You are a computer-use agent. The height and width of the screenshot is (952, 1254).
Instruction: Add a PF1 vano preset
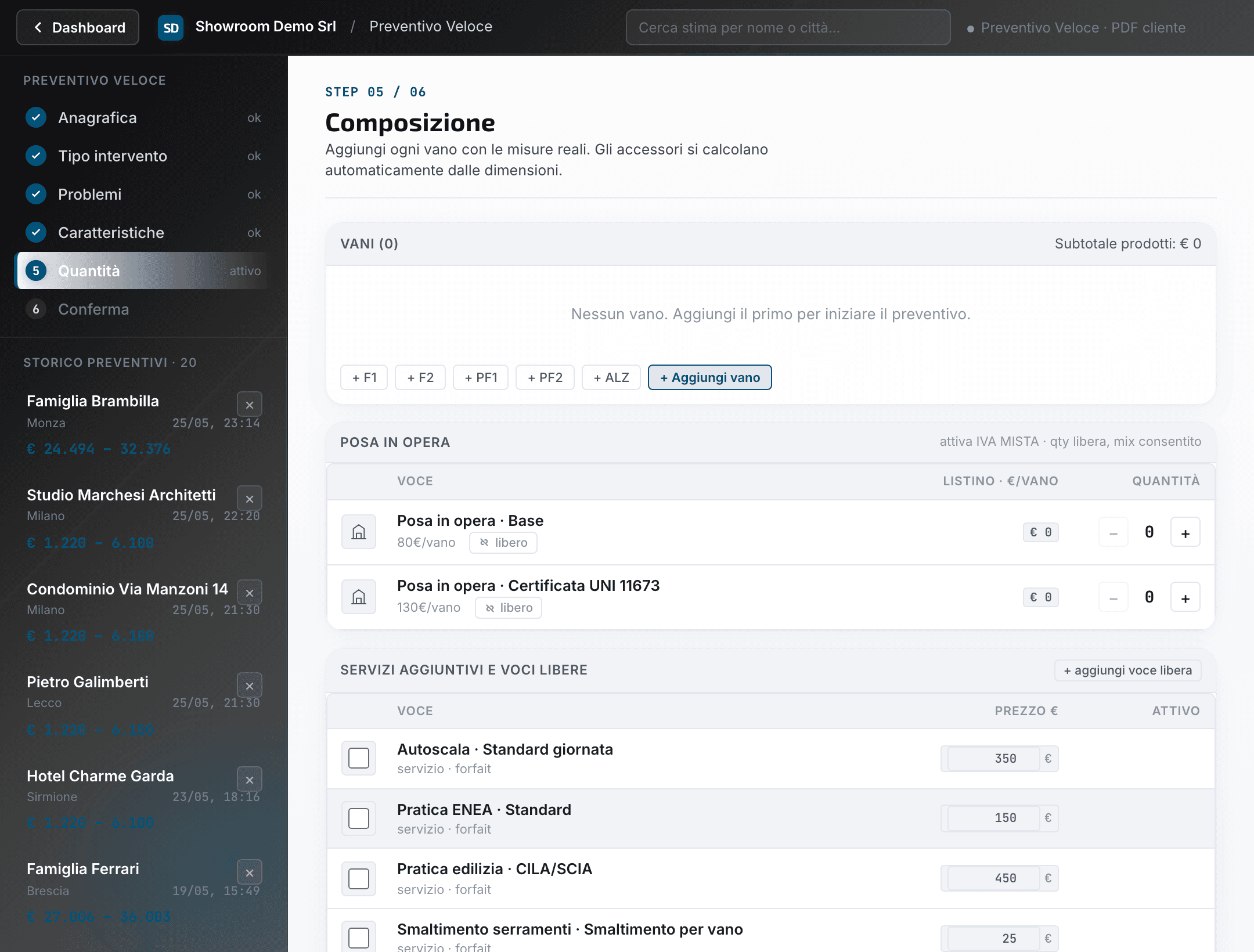click(x=481, y=377)
